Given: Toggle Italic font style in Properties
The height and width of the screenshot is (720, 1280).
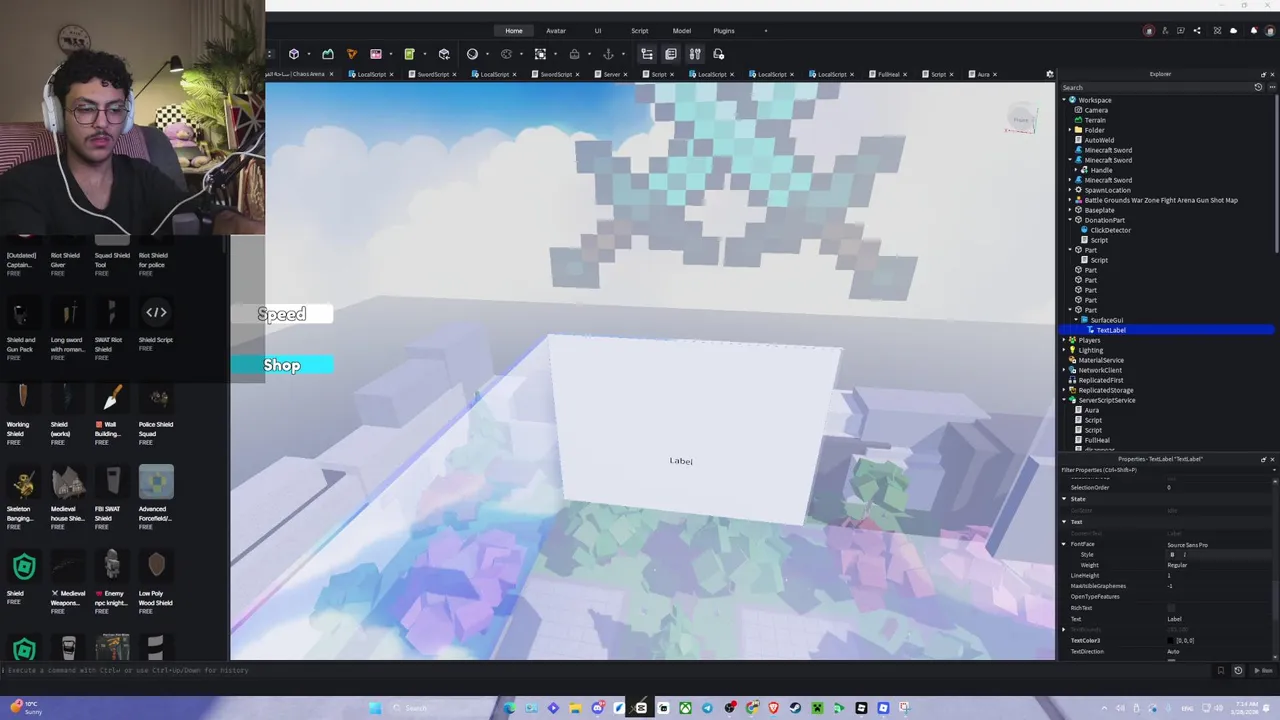Looking at the screenshot, I should point(1184,555).
